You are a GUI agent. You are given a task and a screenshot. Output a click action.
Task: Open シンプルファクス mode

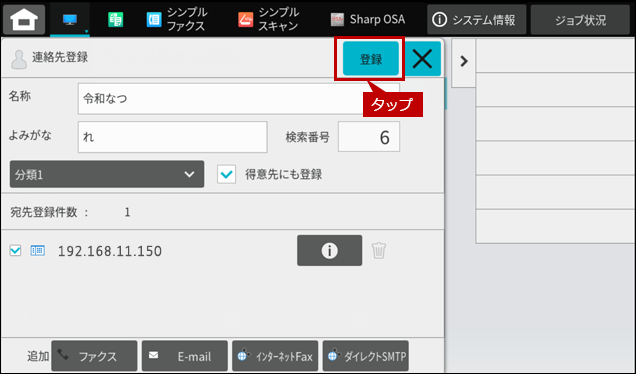click(x=176, y=19)
